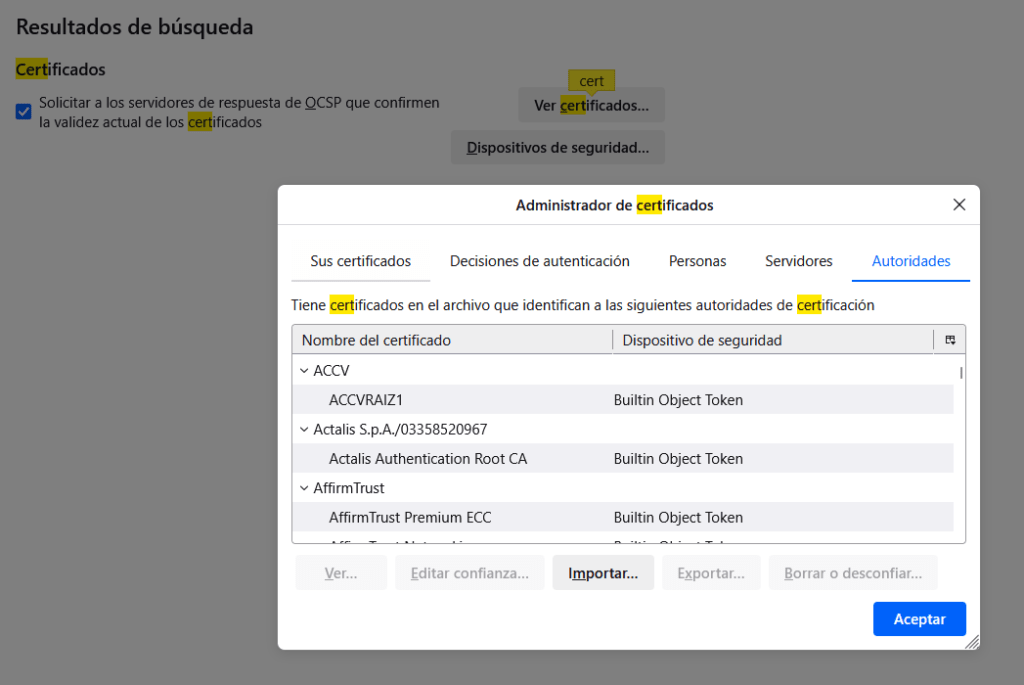This screenshot has height=685, width=1024.
Task: Select Actalis Authentication Root CA certificate
Action: coord(427,459)
